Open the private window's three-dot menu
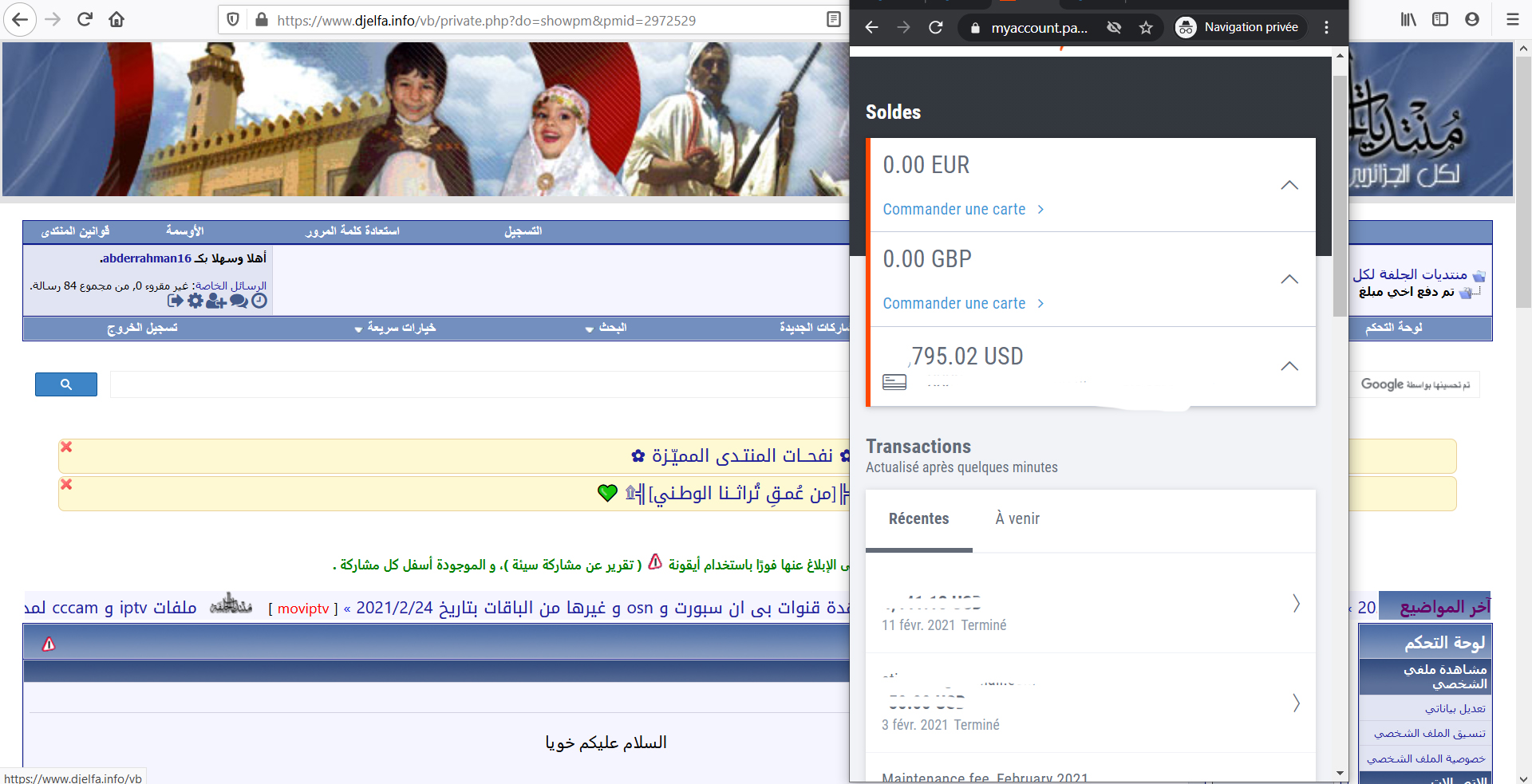This screenshot has width=1532, height=784. tap(1326, 28)
